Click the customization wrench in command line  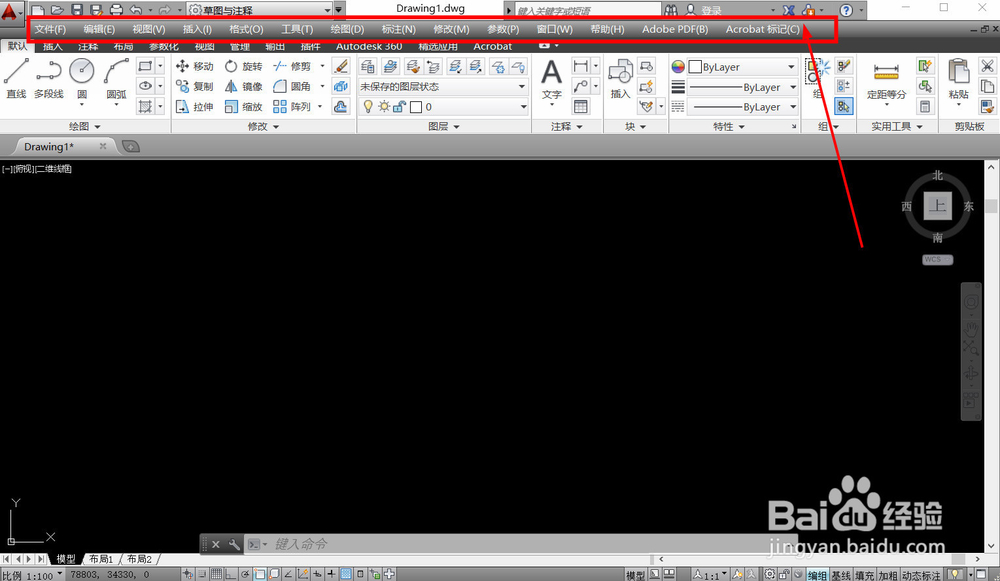coord(234,544)
